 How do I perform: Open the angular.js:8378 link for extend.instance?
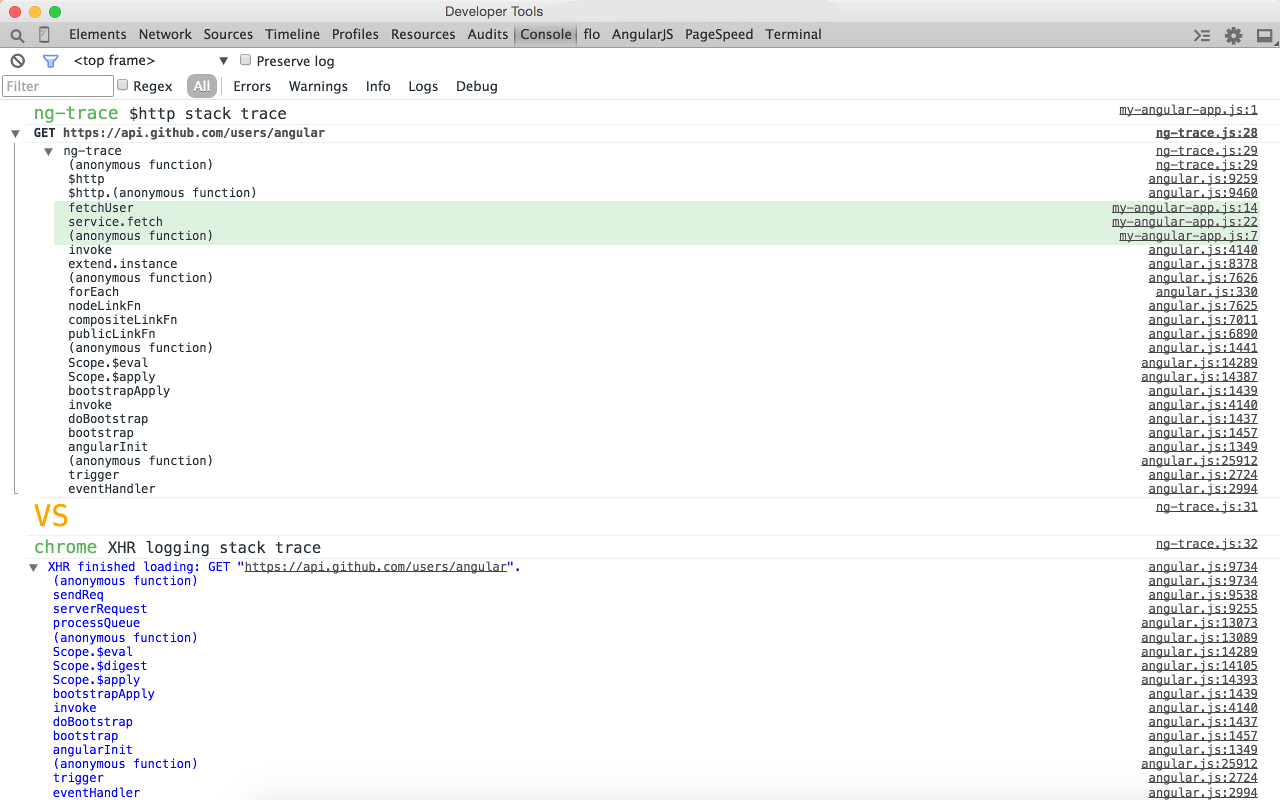[1203, 264]
